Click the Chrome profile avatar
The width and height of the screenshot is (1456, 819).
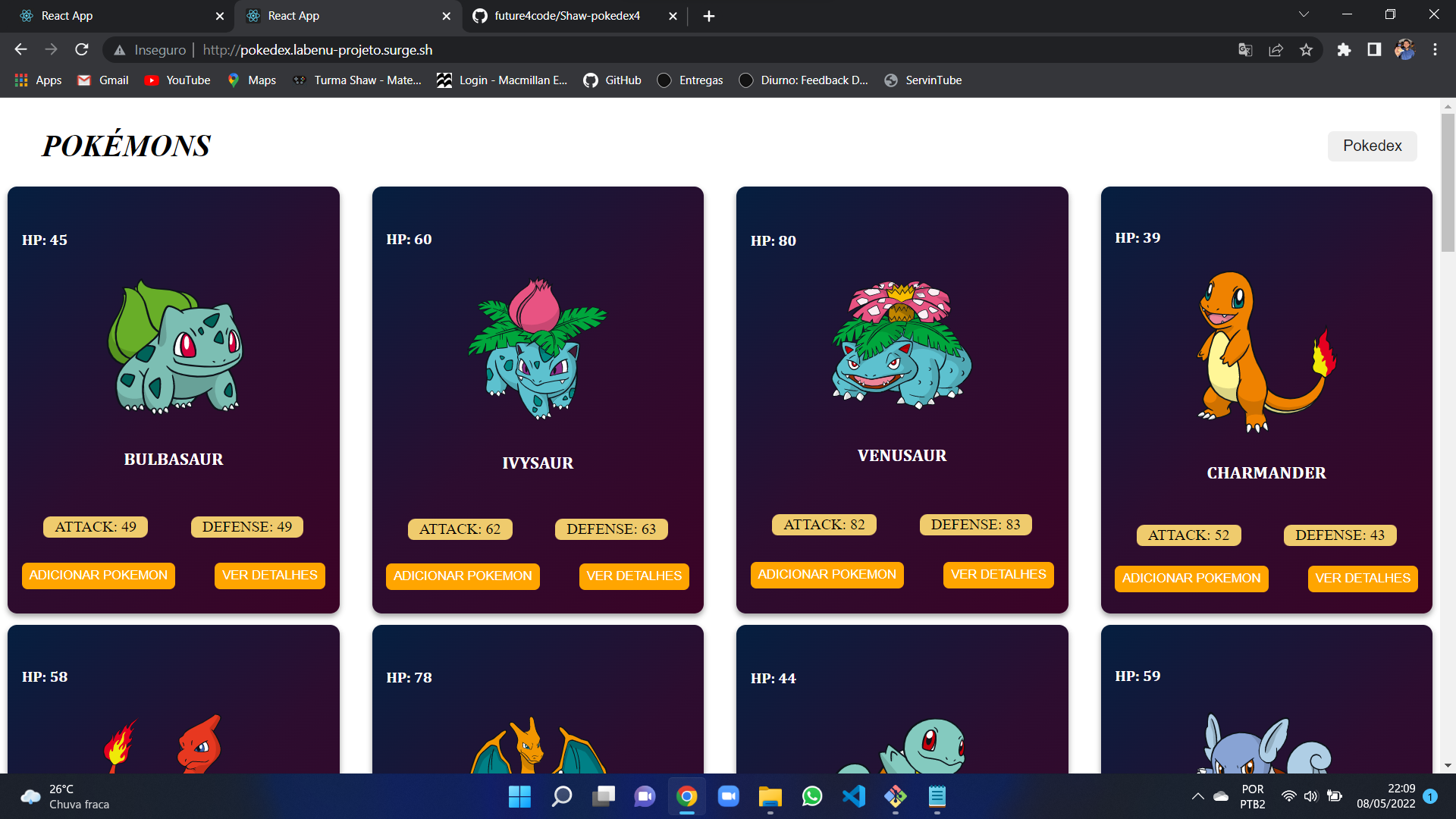click(1404, 49)
